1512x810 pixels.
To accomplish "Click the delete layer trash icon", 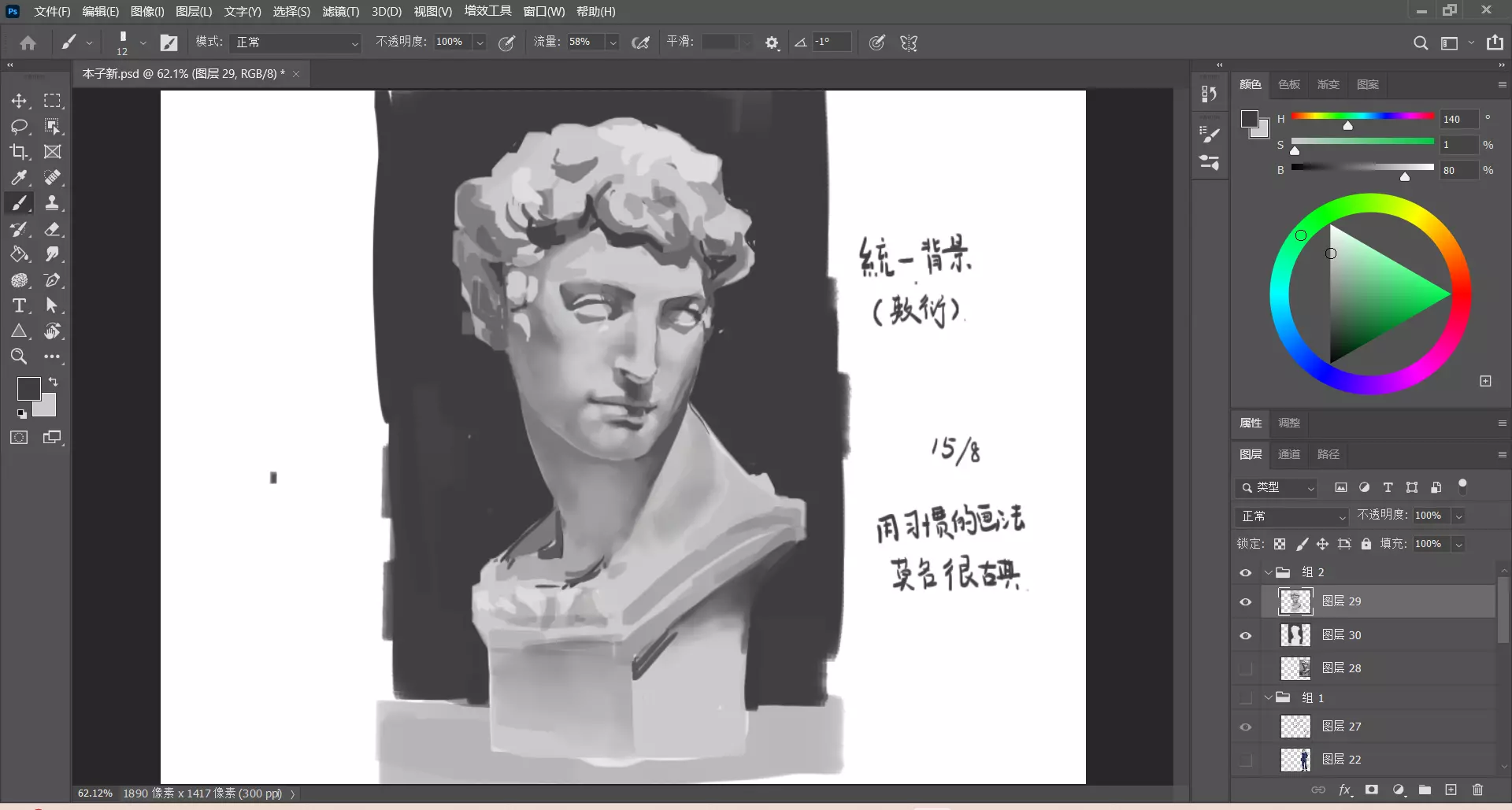I will pyautogui.click(x=1477, y=790).
